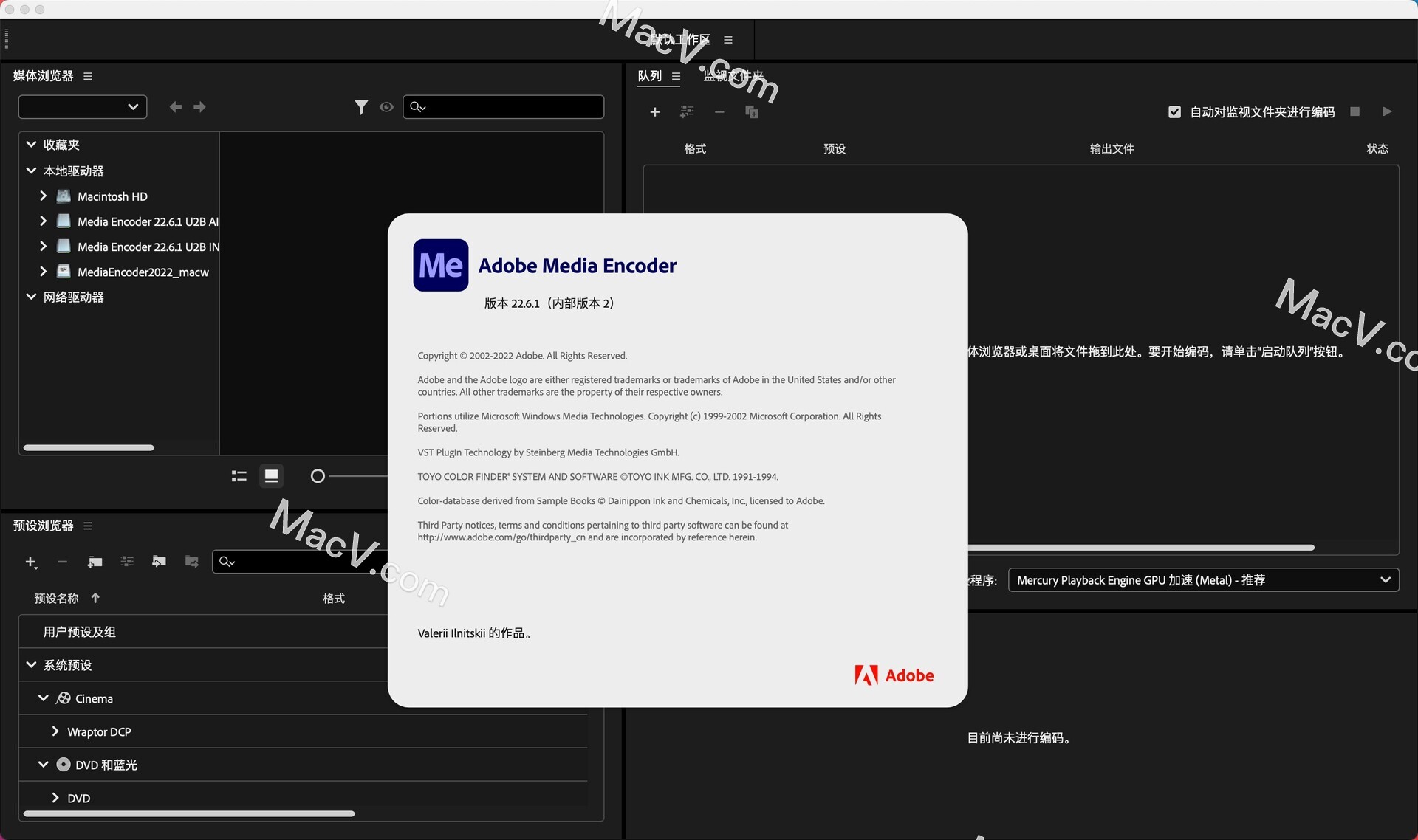
Task: Click the 输出文件 column header
Action: click(x=1112, y=149)
